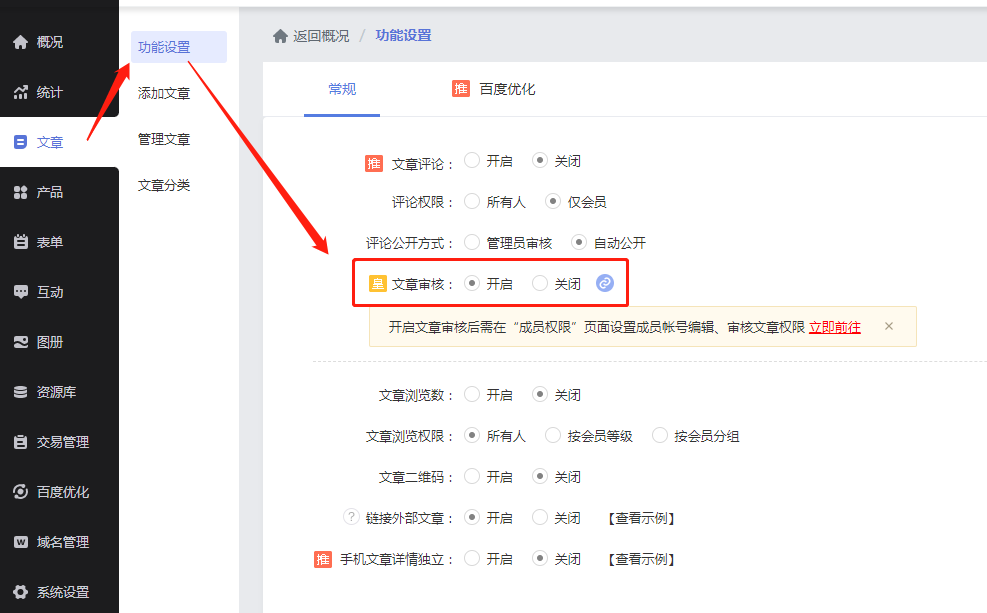Turn off 文章审核 with 关闭 radio

(539, 283)
